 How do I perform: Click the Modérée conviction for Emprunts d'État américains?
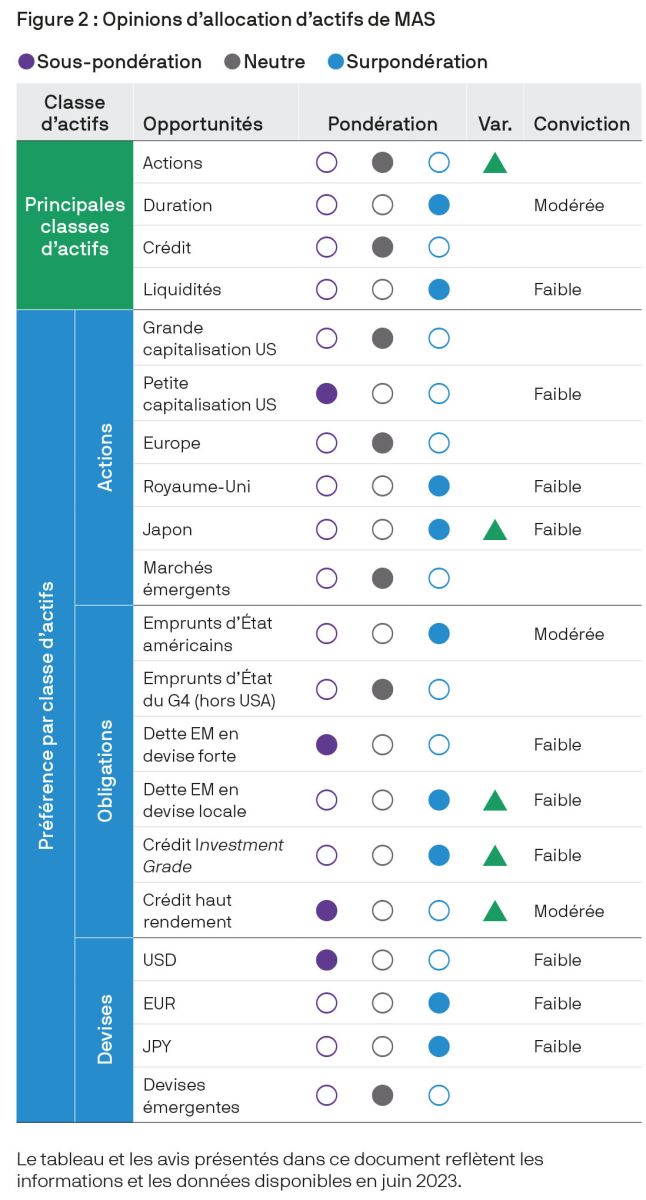click(569, 634)
